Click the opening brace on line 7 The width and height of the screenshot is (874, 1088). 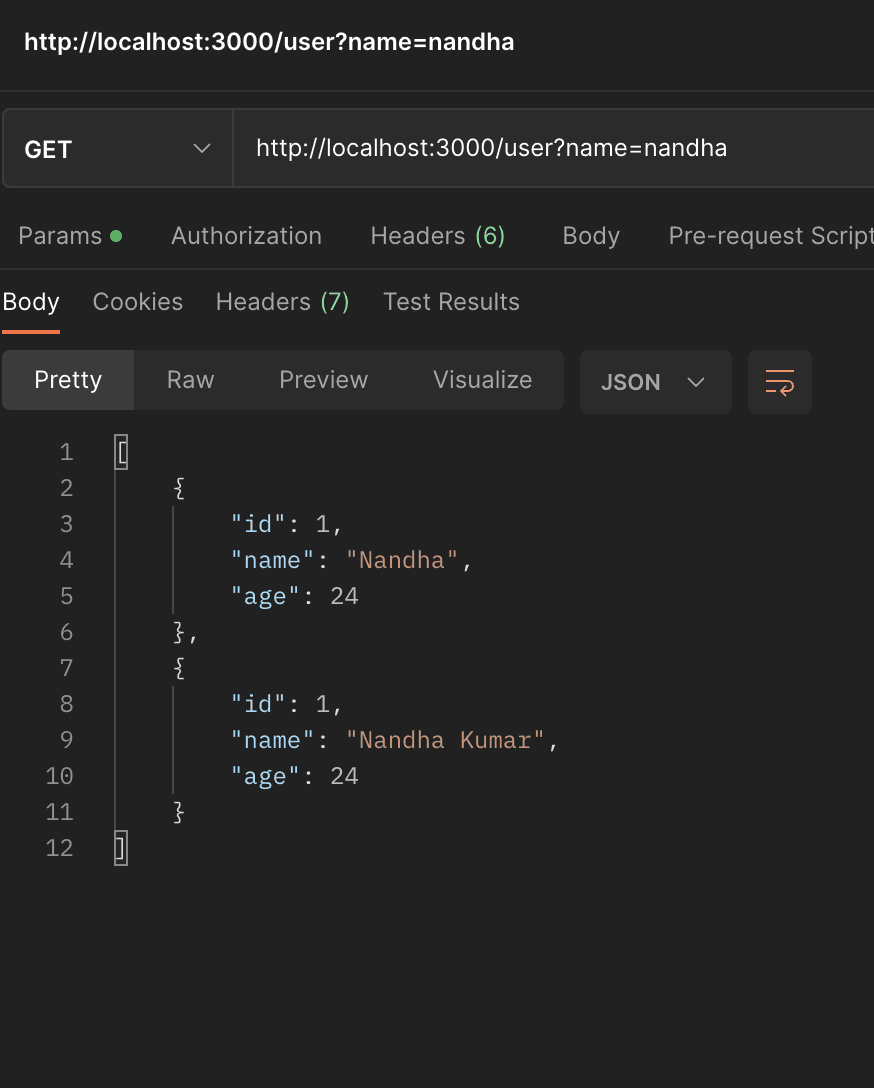tap(179, 668)
